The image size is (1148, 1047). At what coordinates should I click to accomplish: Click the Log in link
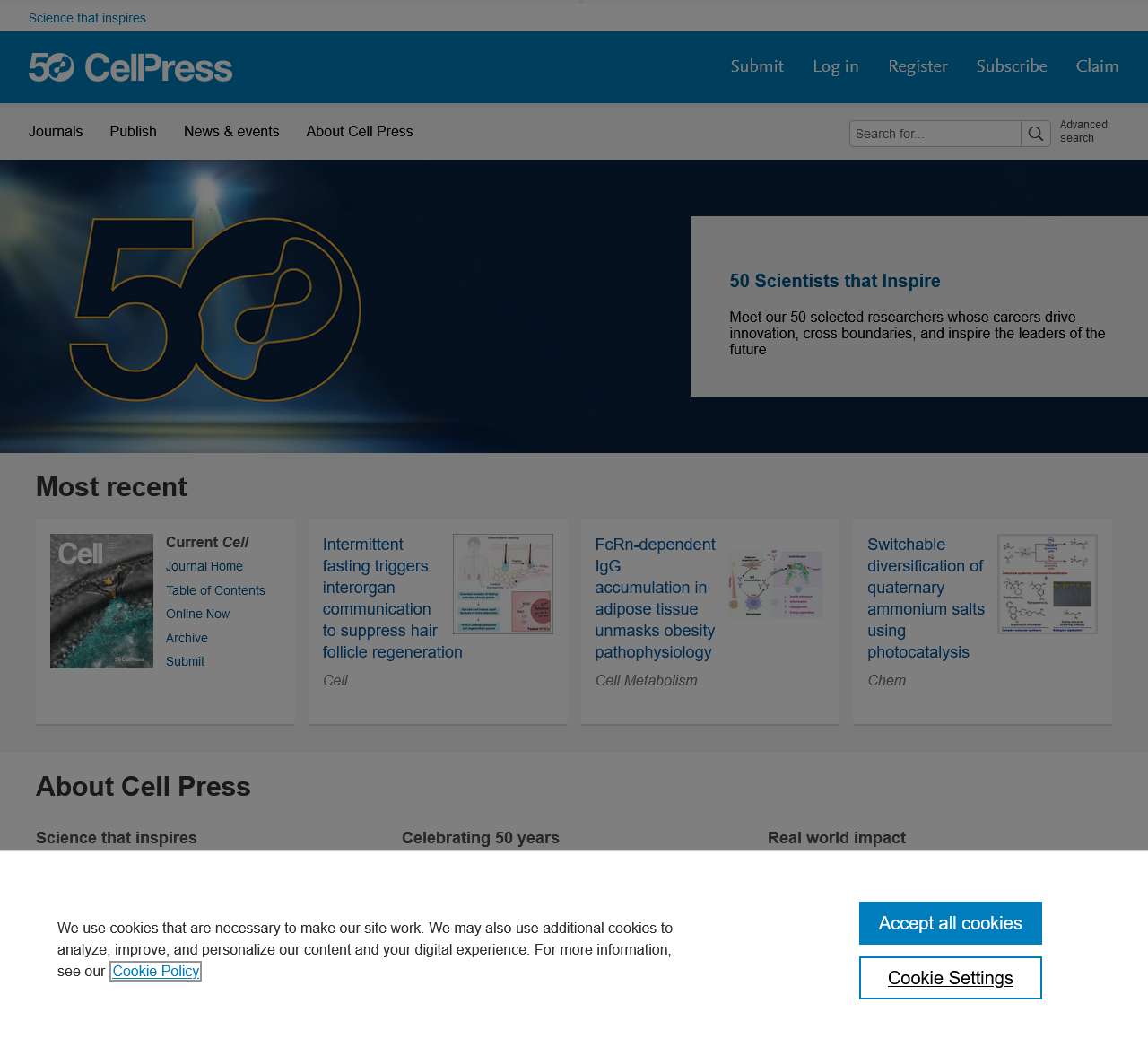[836, 66]
